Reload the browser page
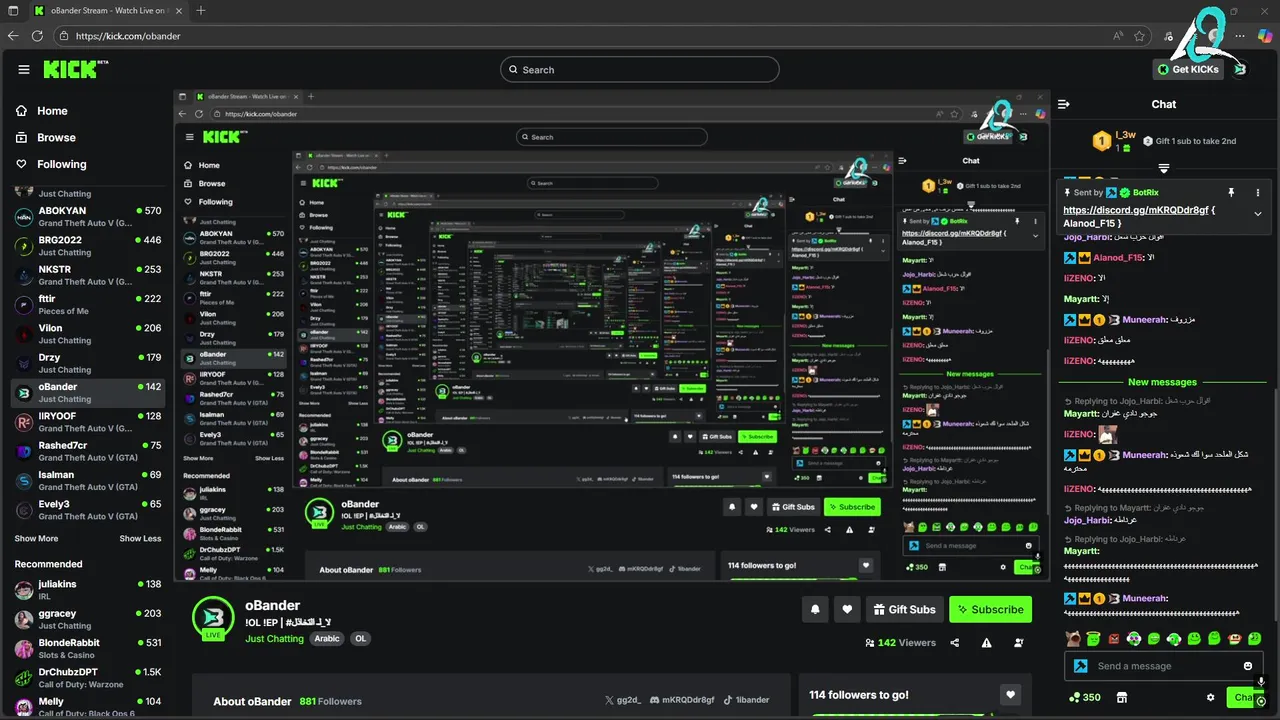1280x720 pixels. (x=37, y=36)
